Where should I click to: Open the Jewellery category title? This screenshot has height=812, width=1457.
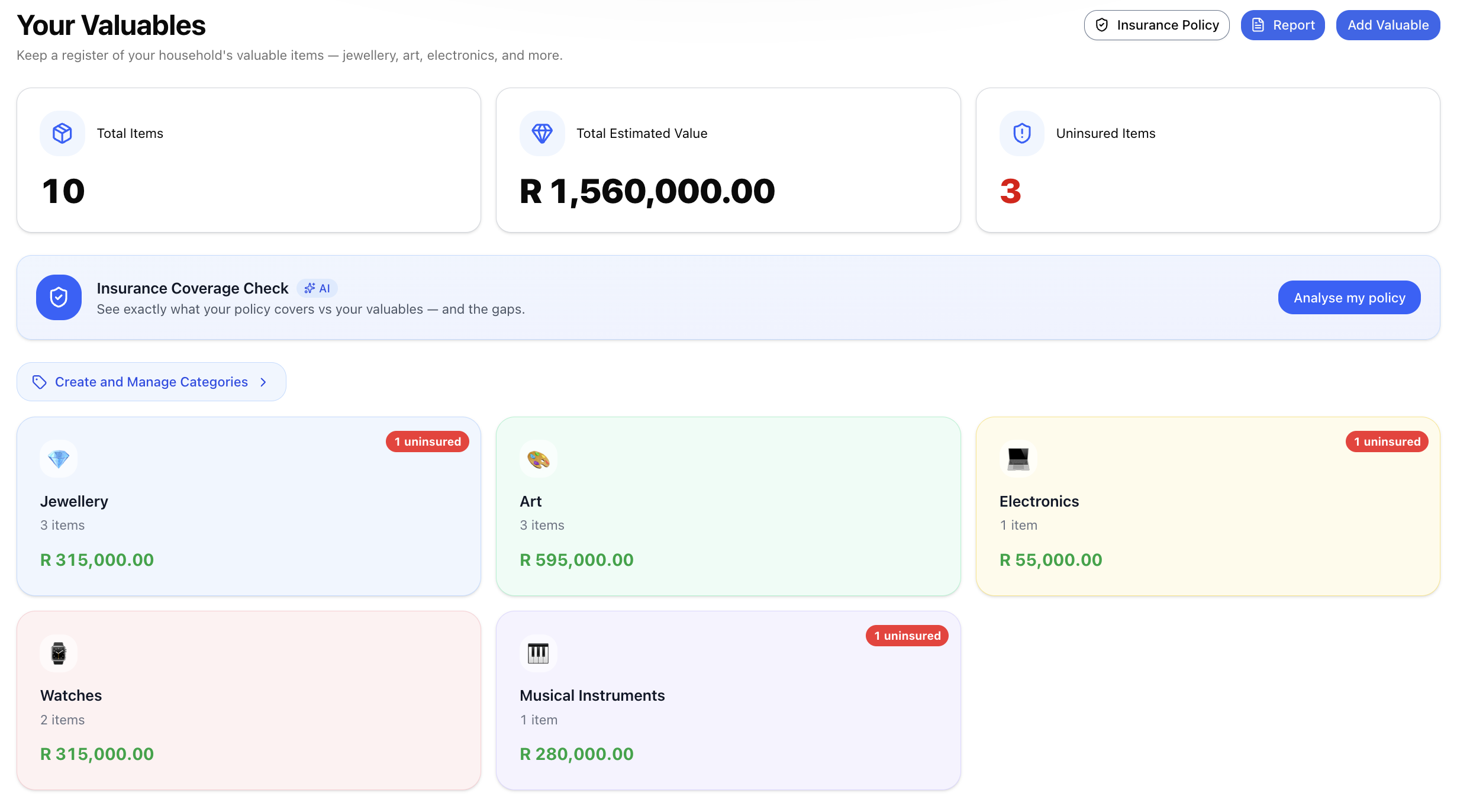click(x=74, y=501)
